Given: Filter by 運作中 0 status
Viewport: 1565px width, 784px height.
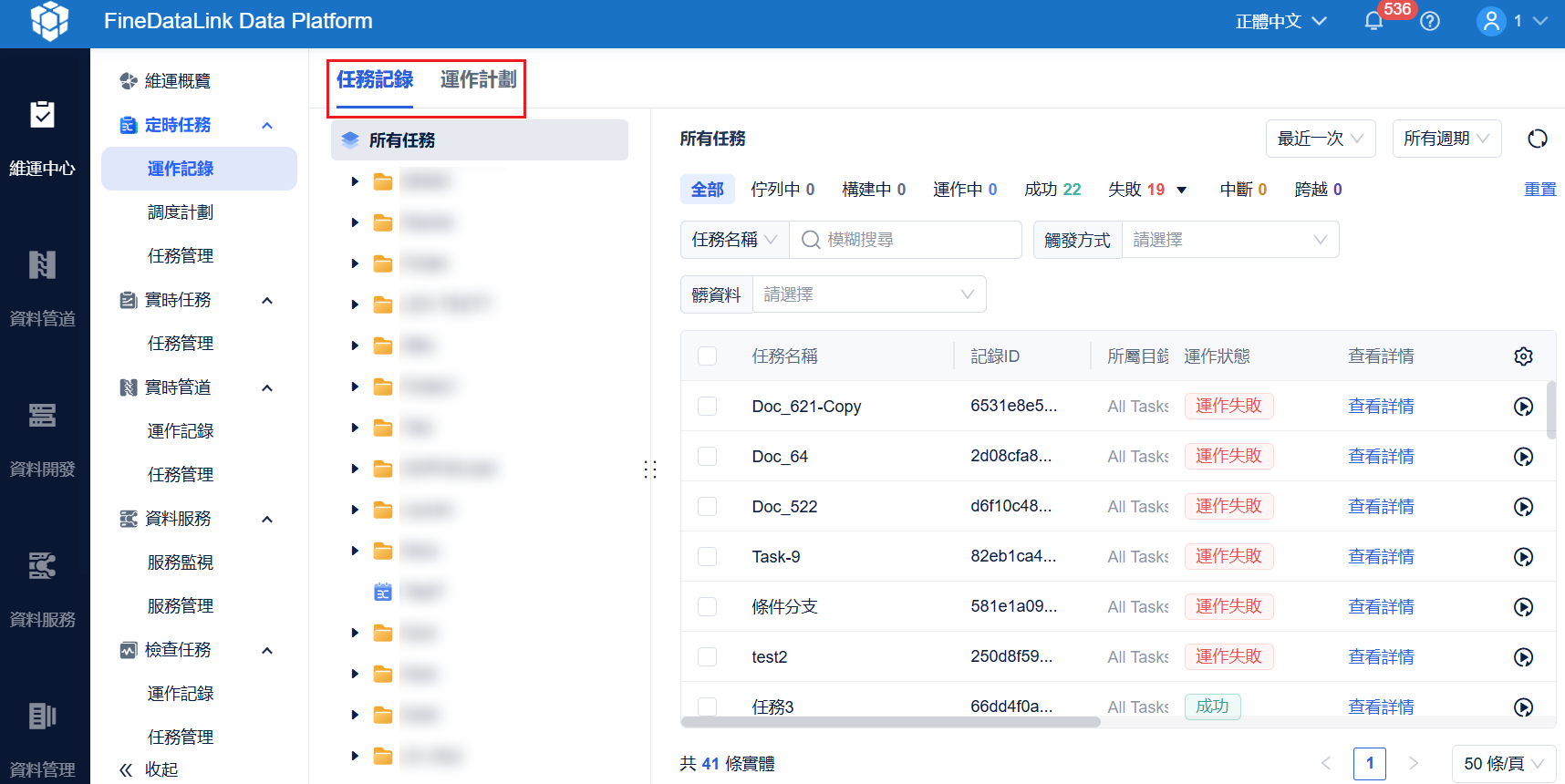Looking at the screenshot, I should [965, 190].
